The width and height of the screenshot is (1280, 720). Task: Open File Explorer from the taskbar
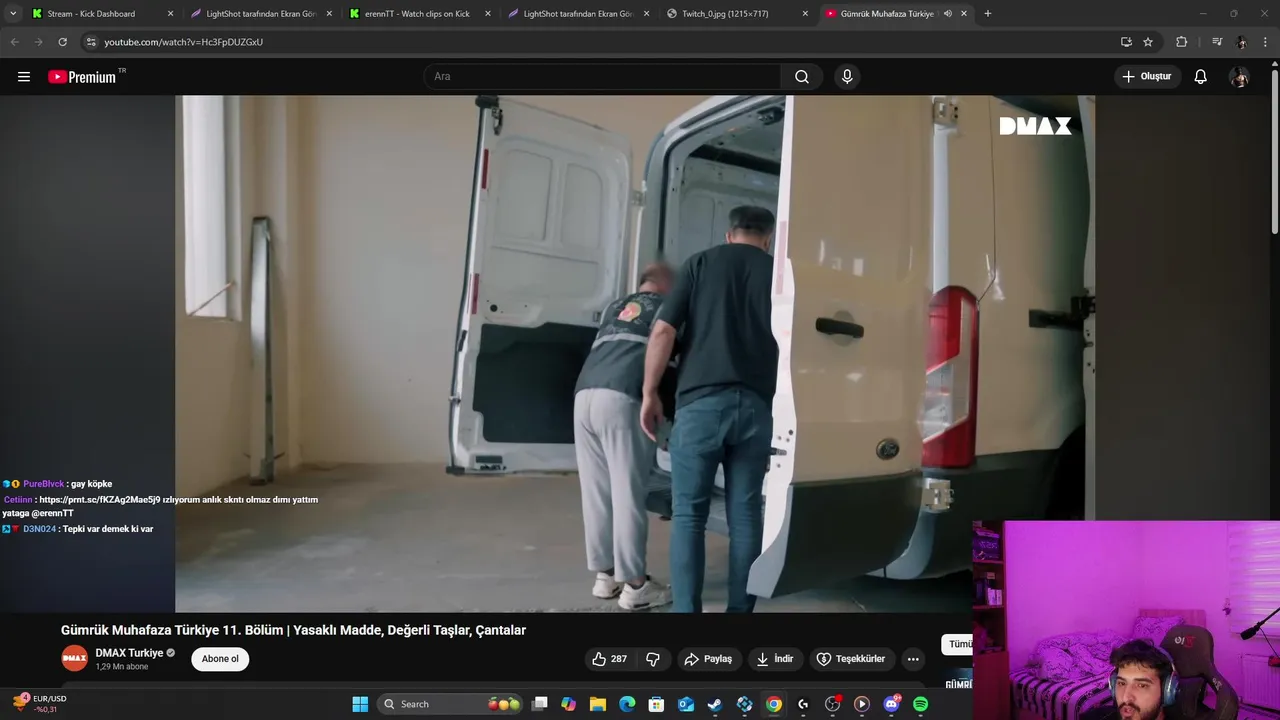(x=598, y=704)
